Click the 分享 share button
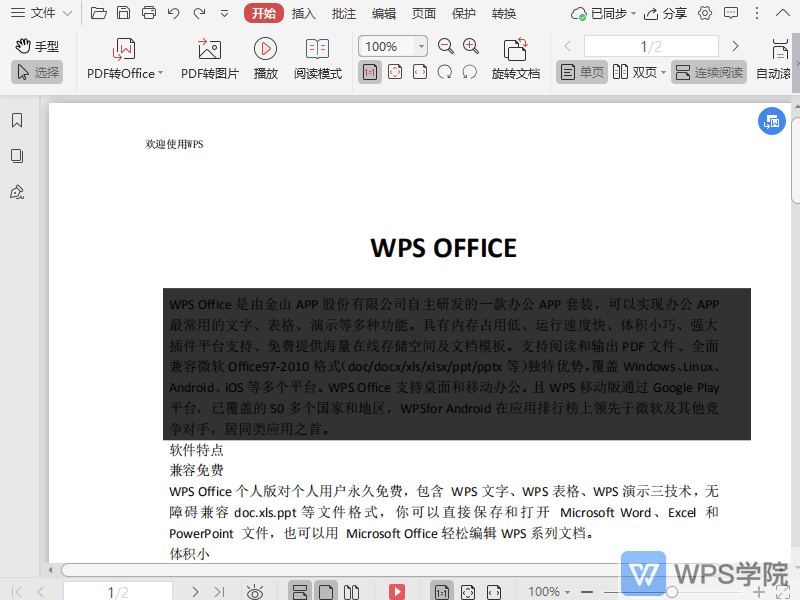 (x=668, y=13)
